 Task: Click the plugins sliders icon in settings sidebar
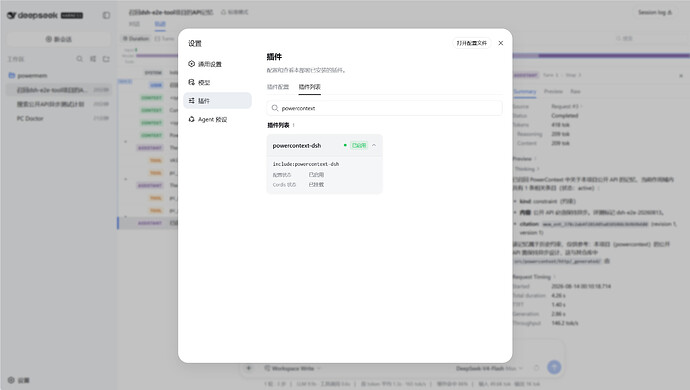pos(191,101)
